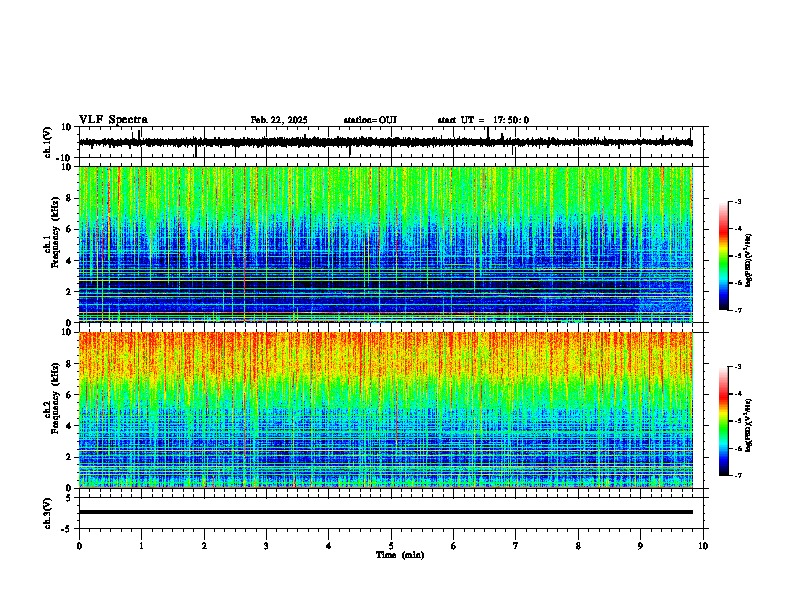Click the time axis tick label "7"
This screenshot has height=612, width=792.
coord(516,546)
